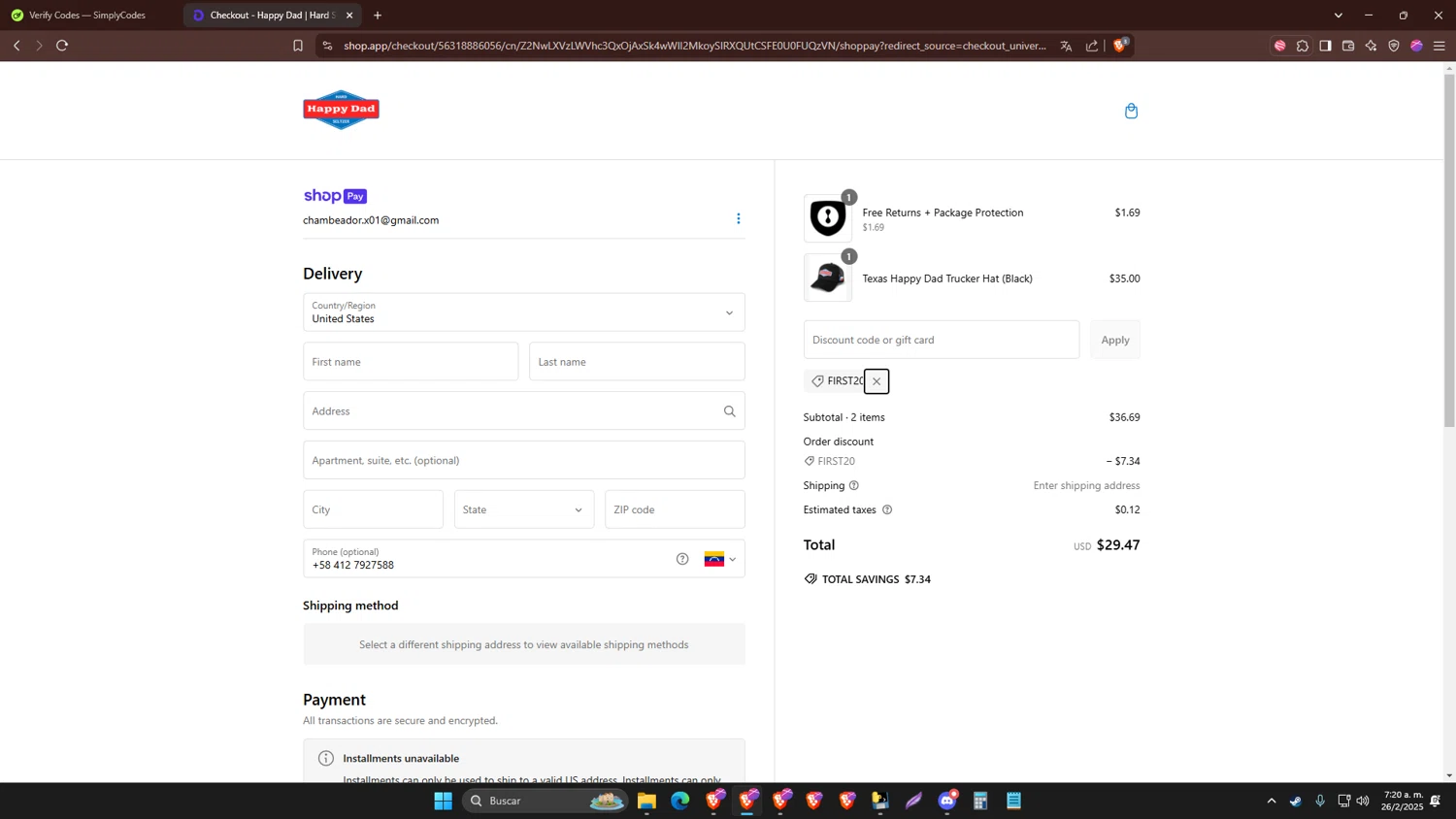Open the phone country flag selector
The image size is (1456, 819).
pos(720,559)
